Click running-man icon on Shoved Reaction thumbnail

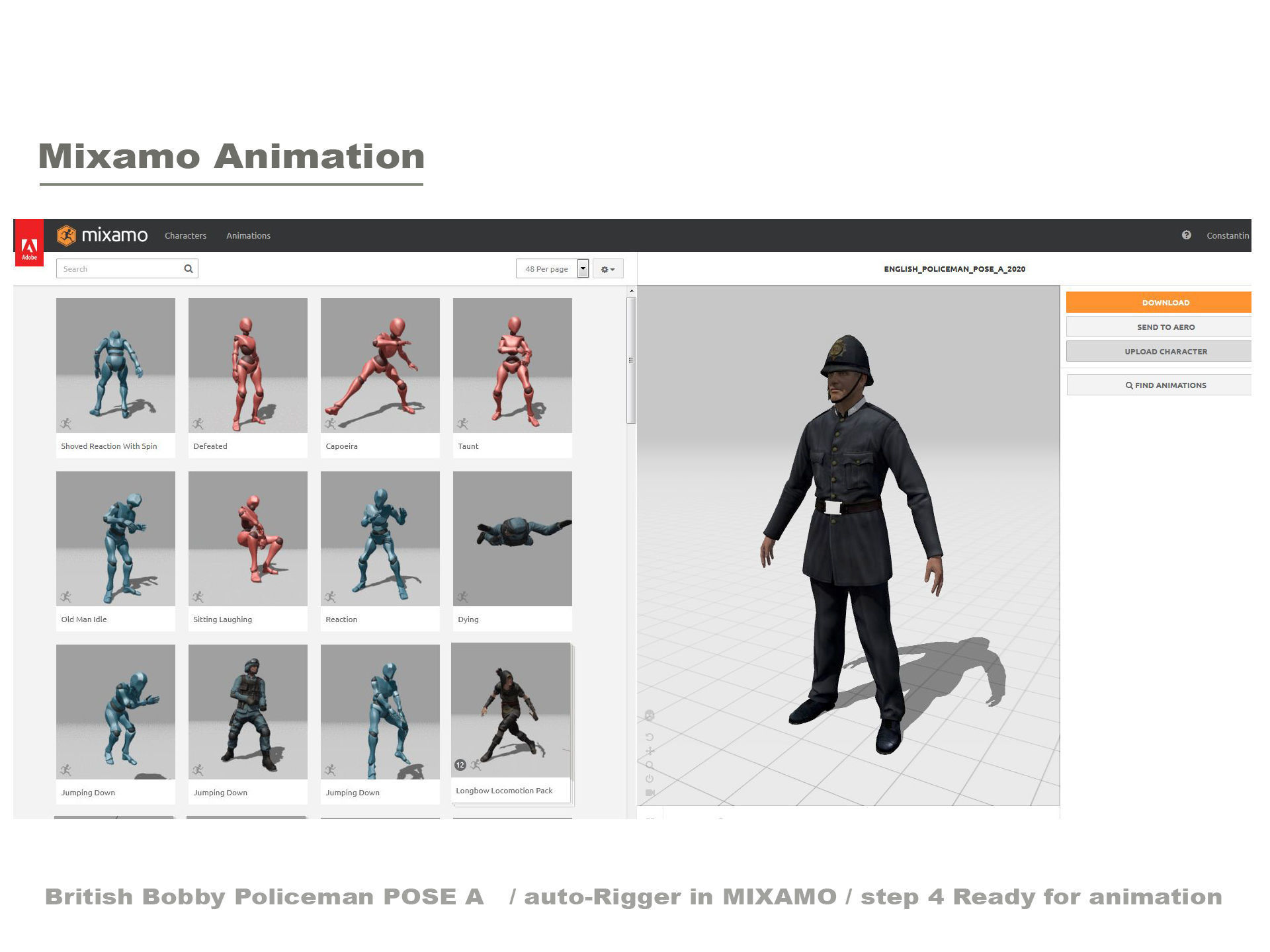65,424
